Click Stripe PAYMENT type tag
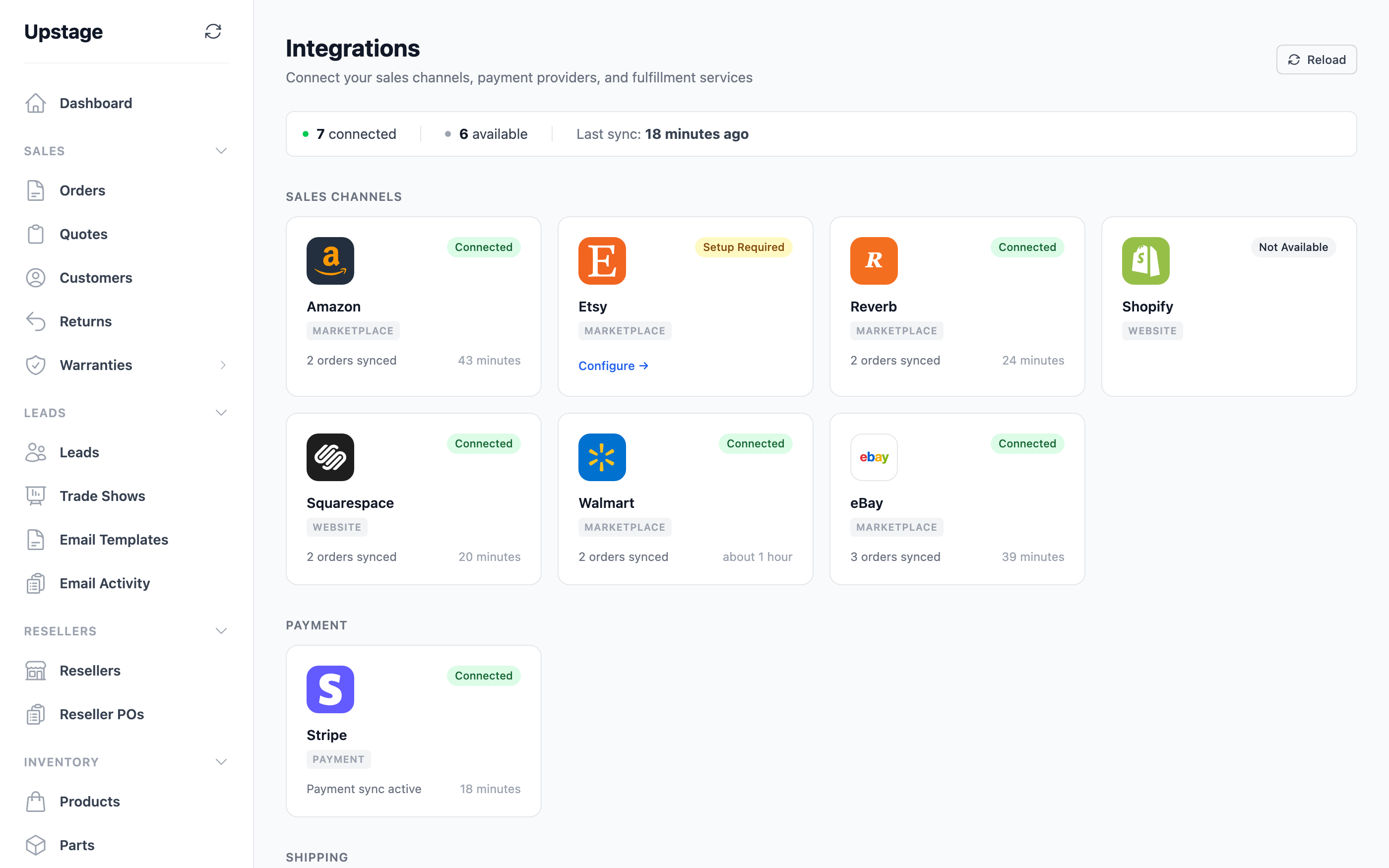1389x868 pixels. pyautogui.click(x=338, y=759)
